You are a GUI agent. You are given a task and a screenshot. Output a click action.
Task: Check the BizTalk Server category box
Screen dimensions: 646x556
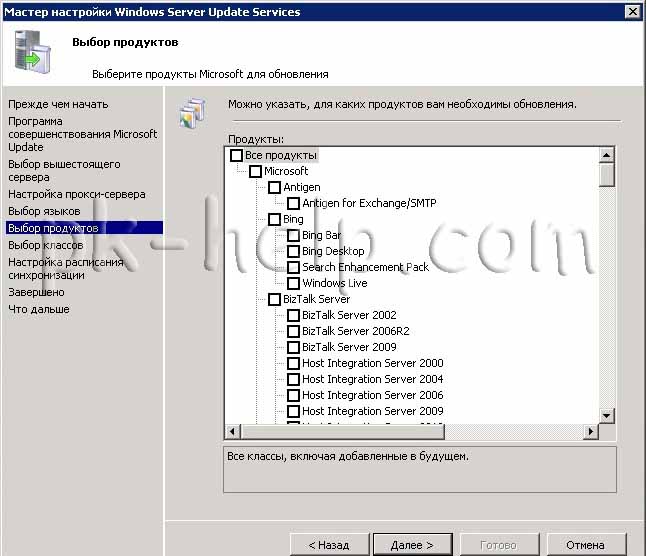point(274,299)
